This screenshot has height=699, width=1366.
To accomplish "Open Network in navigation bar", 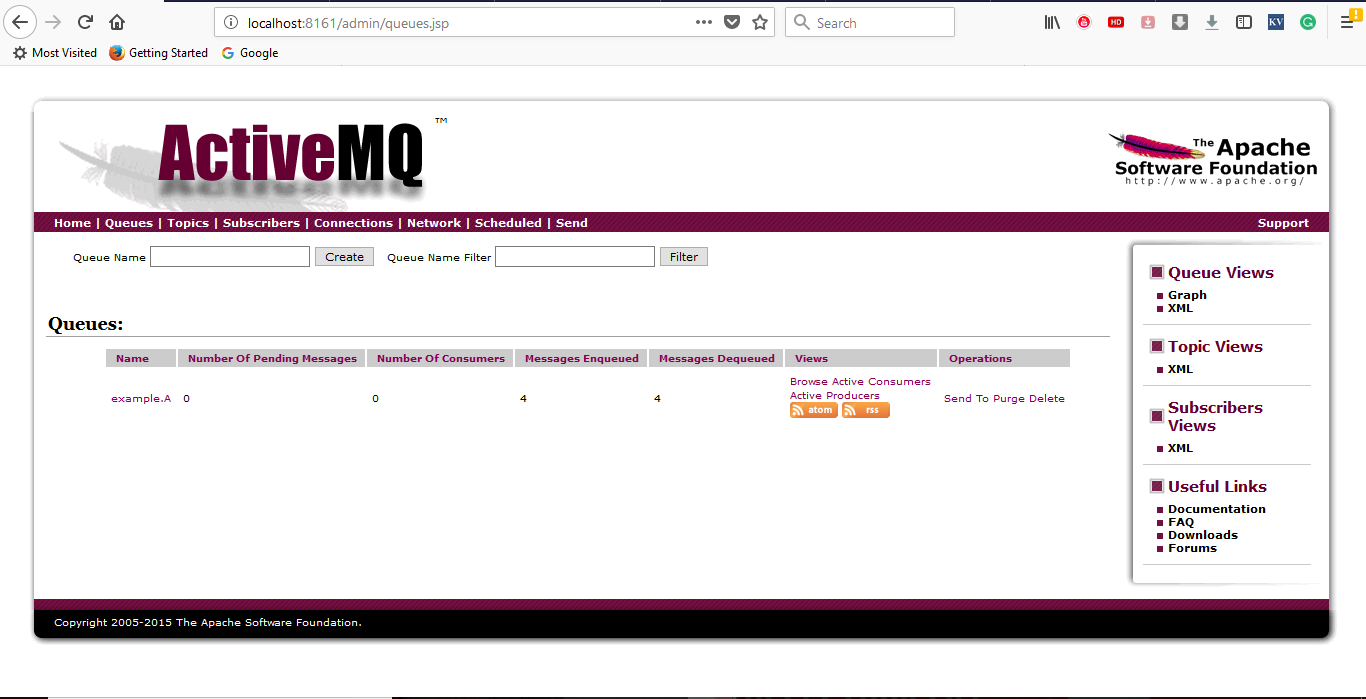I will [x=434, y=223].
